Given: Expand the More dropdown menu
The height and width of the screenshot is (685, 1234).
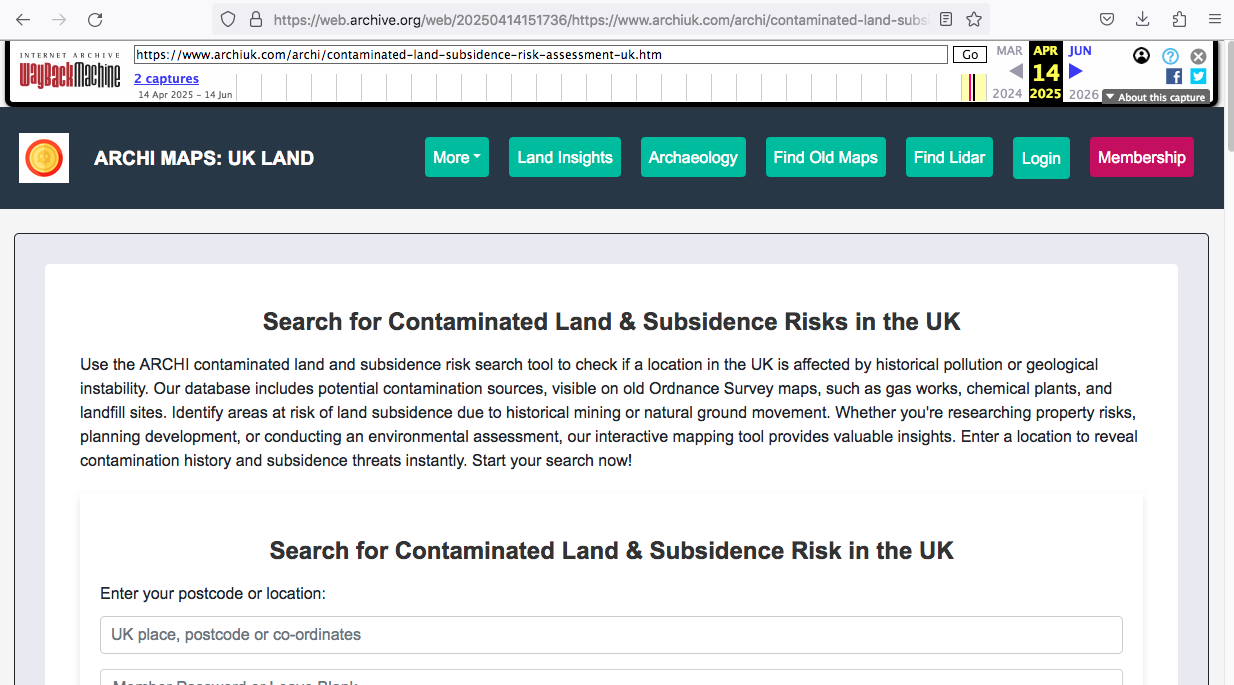Looking at the screenshot, I should tap(456, 157).
